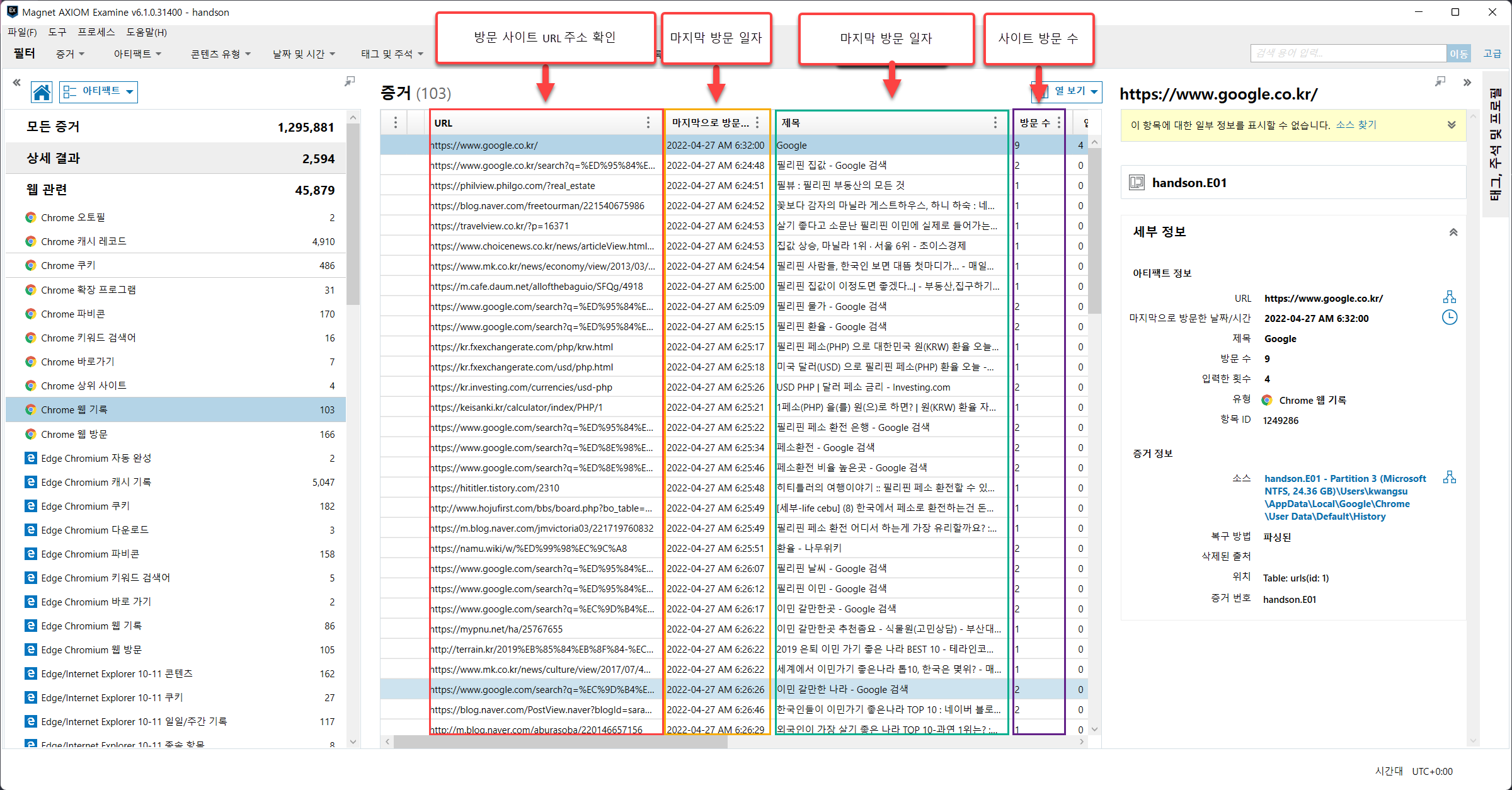
Task: Select the namu.wiki URL row
Action: click(734, 548)
